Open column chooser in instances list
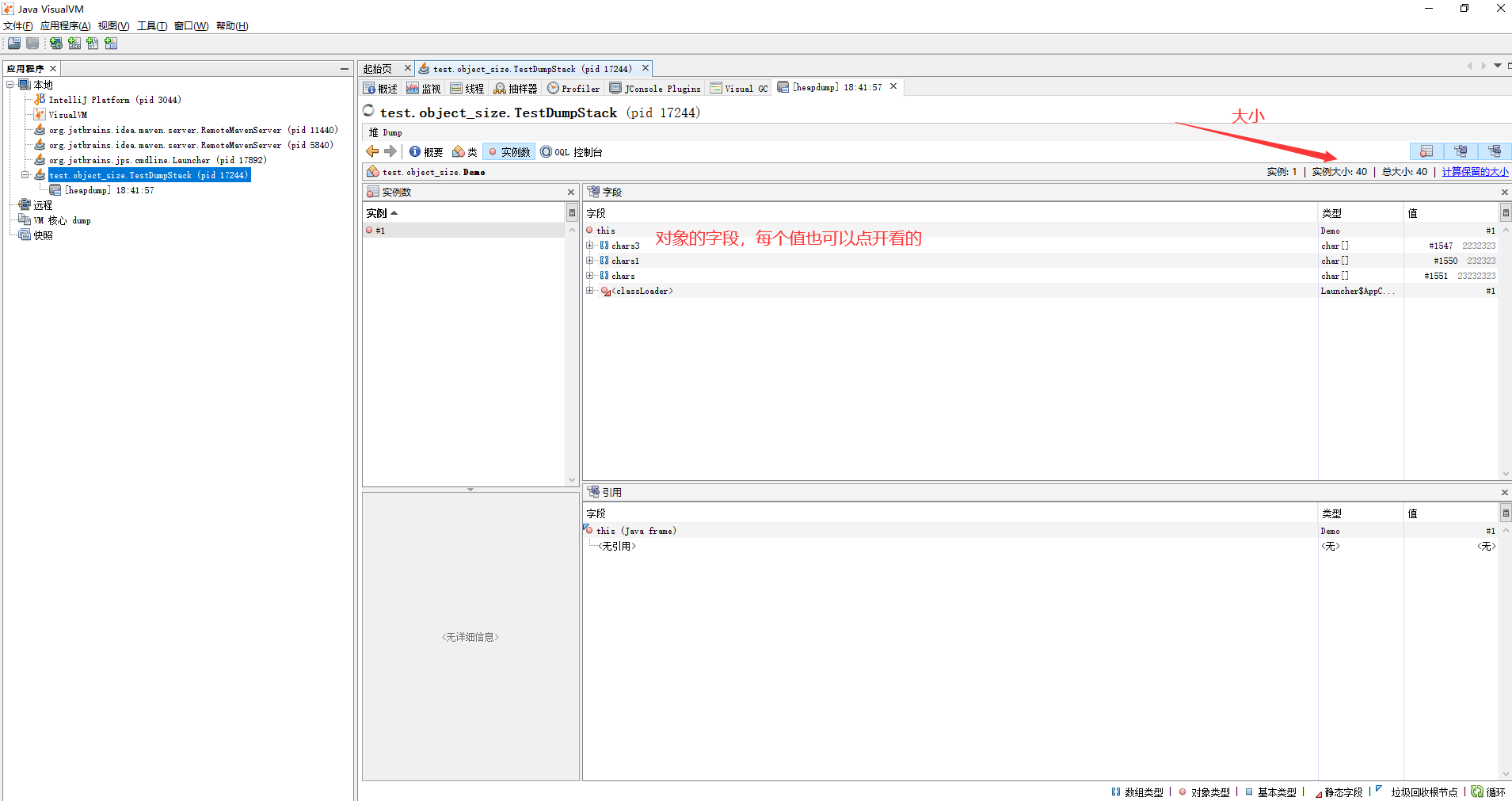This screenshot has width=1512, height=801. coord(572,213)
